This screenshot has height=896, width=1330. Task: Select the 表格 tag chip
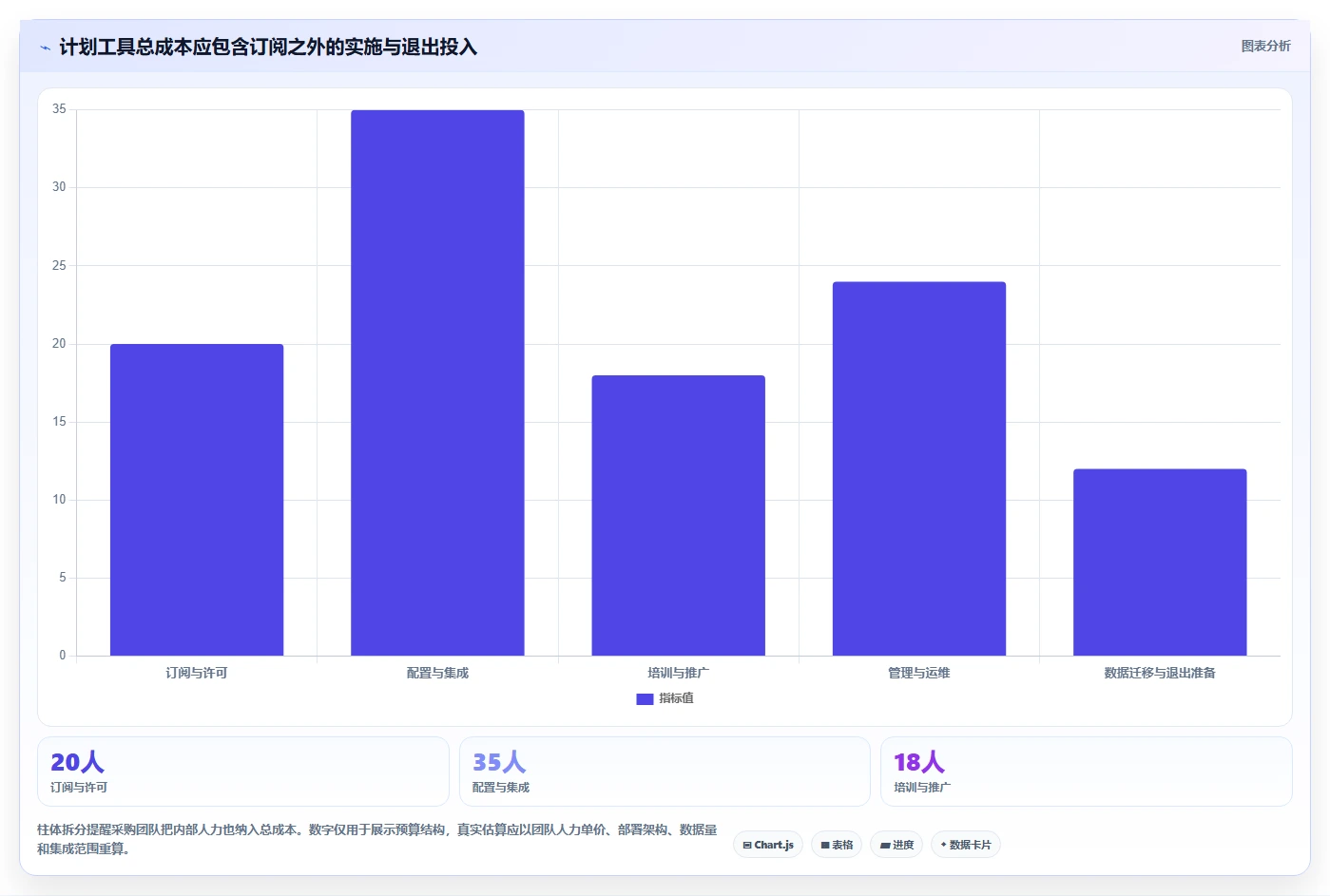click(837, 845)
